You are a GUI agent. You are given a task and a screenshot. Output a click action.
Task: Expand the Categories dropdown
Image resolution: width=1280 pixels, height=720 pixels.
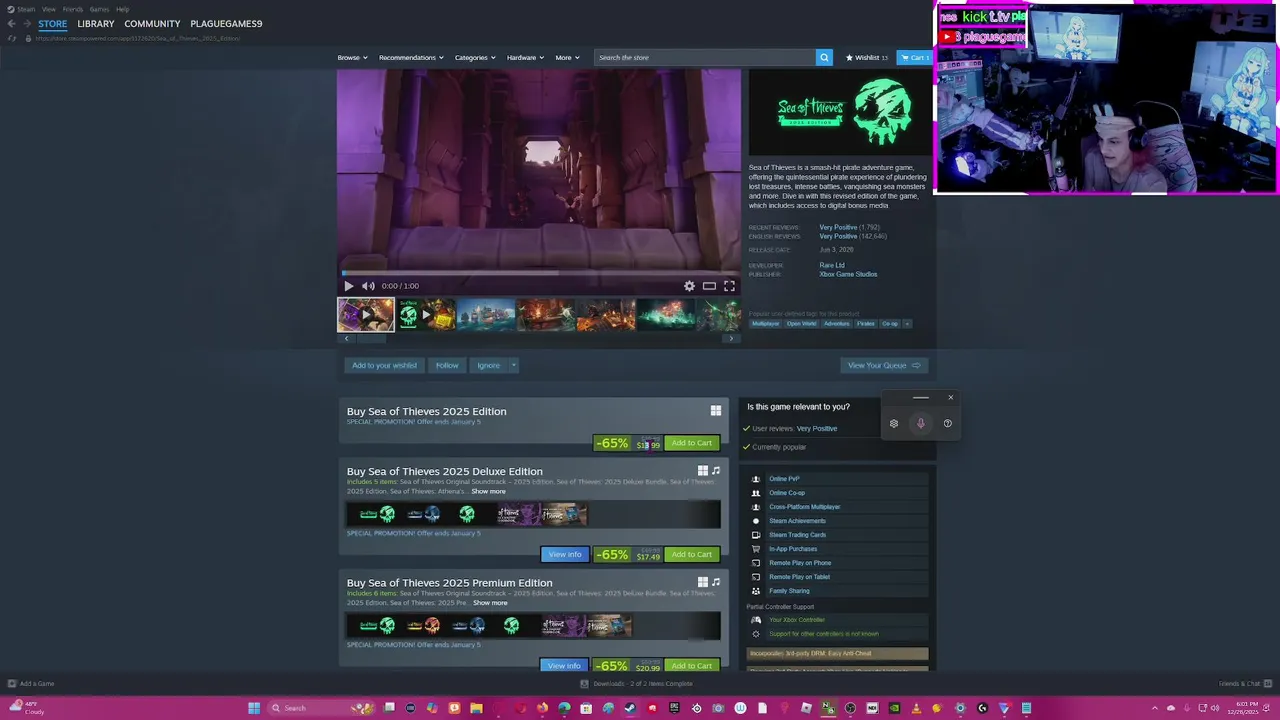475,58
